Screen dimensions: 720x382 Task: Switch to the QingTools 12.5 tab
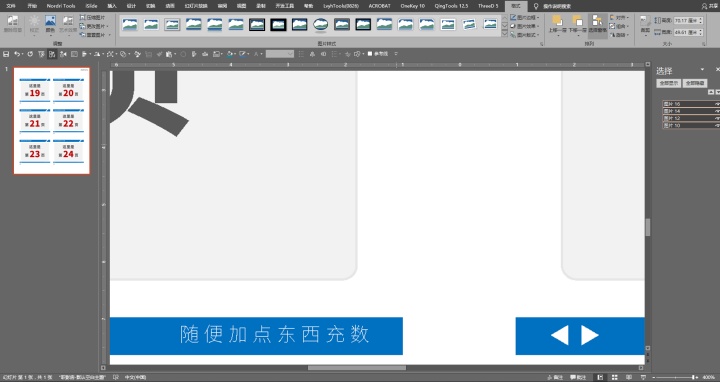451,6
